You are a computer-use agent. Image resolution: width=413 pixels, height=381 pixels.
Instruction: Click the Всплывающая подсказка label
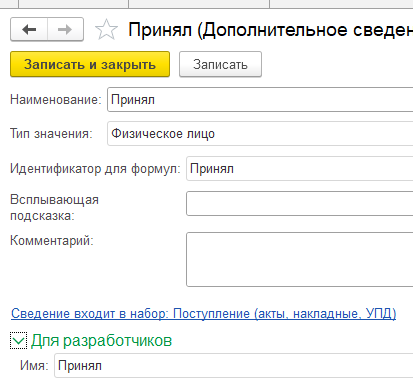[x=54, y=208]
